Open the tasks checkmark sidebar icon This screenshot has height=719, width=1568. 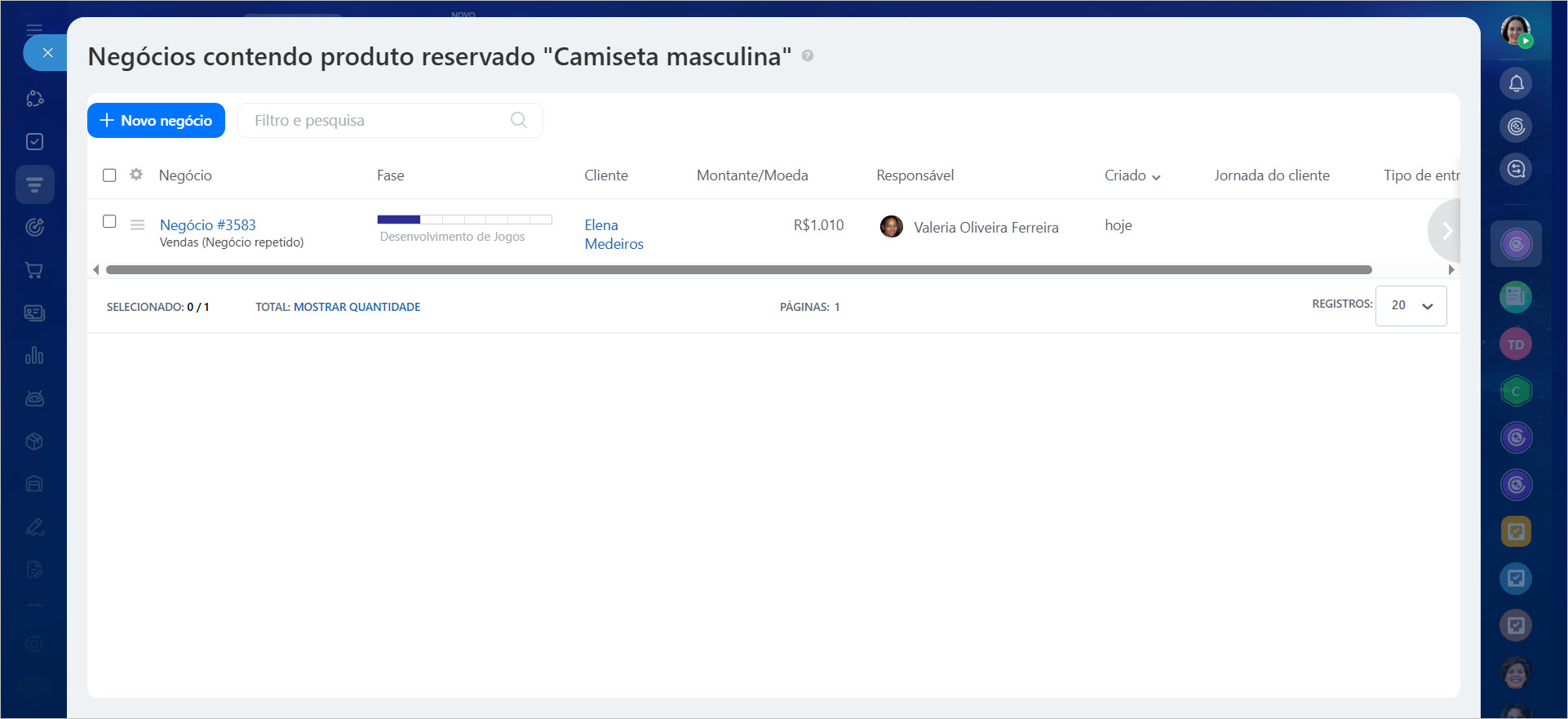34,142
